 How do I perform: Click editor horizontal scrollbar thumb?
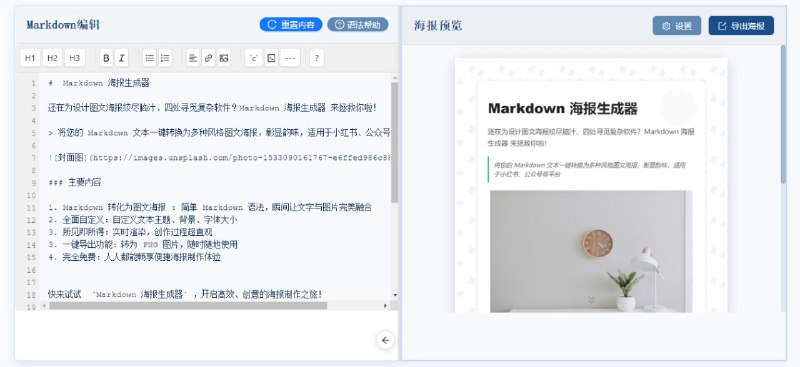coord(188,306)
